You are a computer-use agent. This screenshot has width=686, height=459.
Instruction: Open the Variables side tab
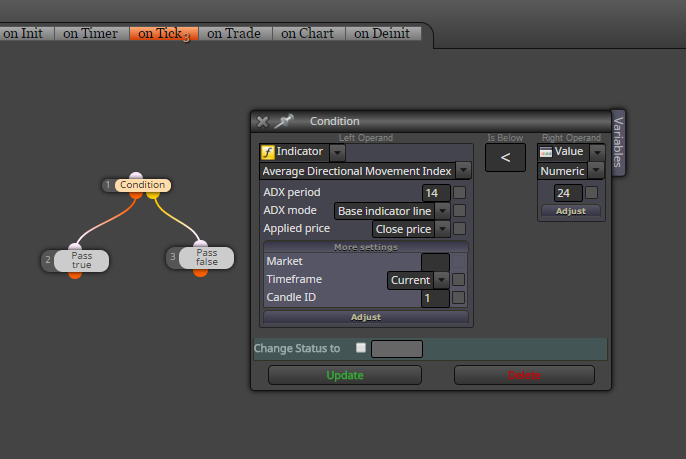pyautogui.click(x=618, y=142)
